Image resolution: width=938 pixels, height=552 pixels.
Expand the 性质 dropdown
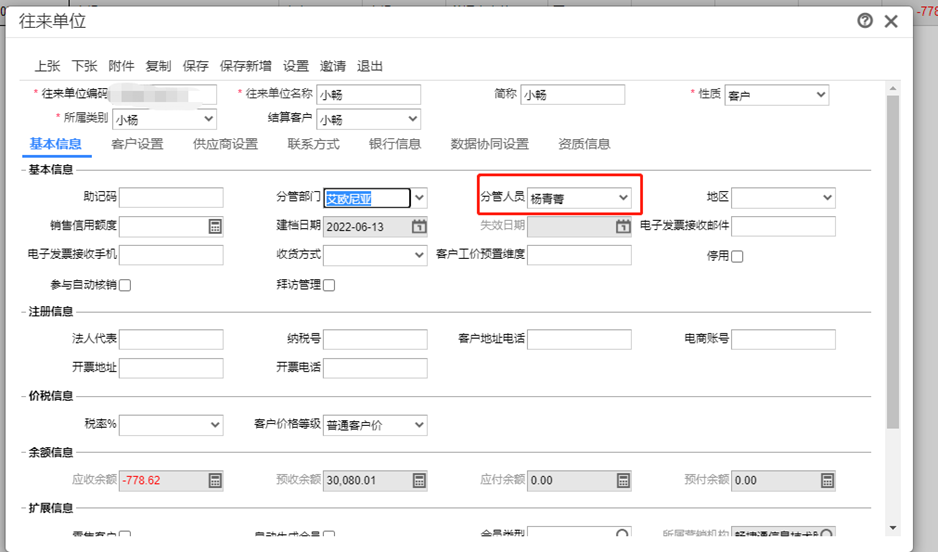pyautogui.click(x=821, y=94)
